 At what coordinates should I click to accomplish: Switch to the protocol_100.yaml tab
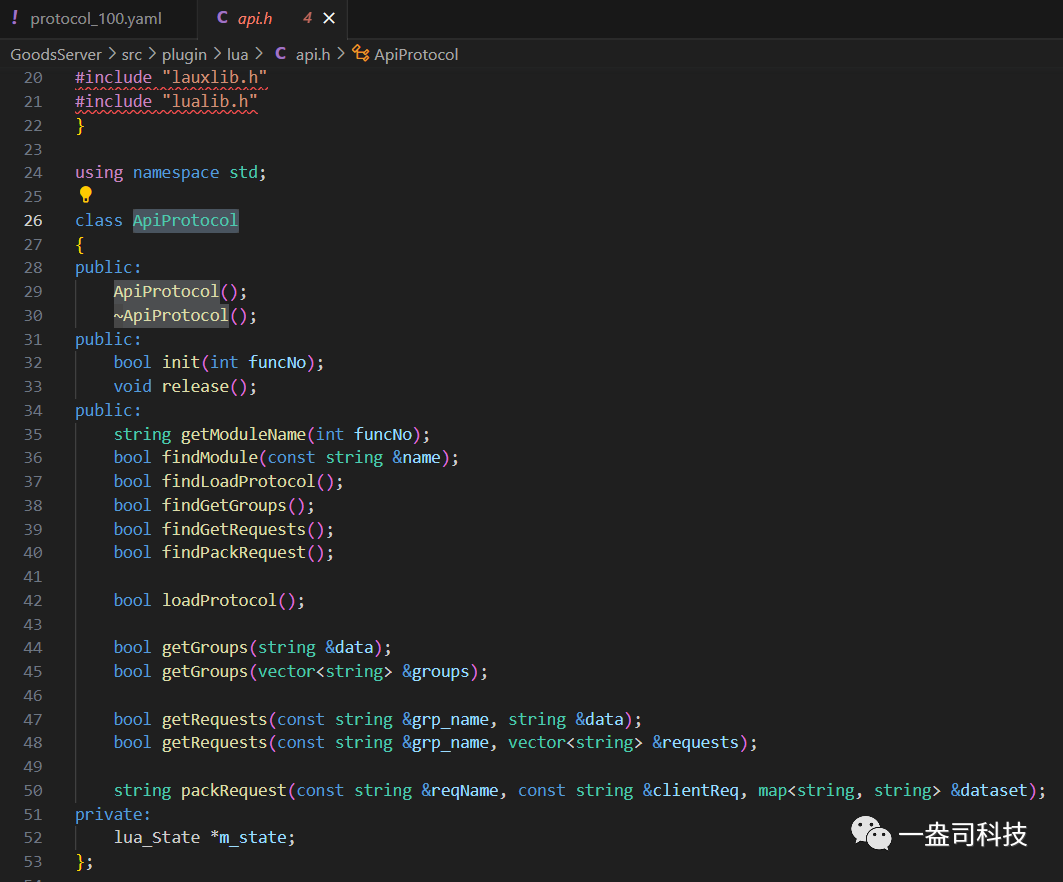point(96,18)
